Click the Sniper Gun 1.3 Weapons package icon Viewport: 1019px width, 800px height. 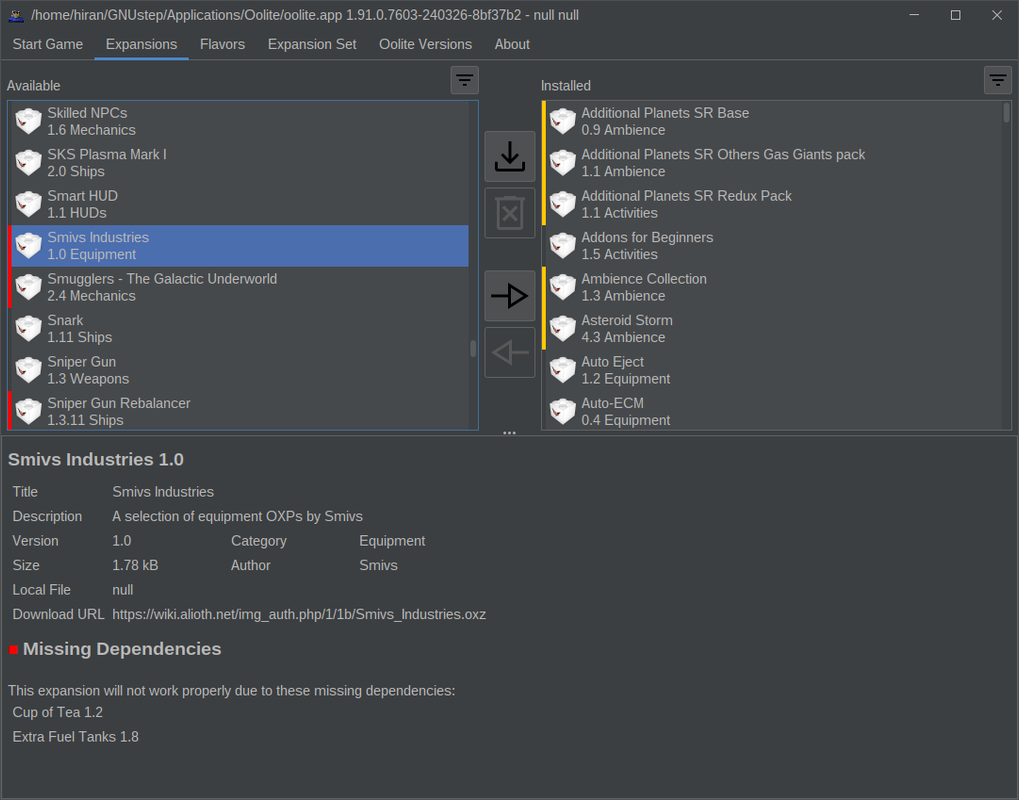point(29,370)
